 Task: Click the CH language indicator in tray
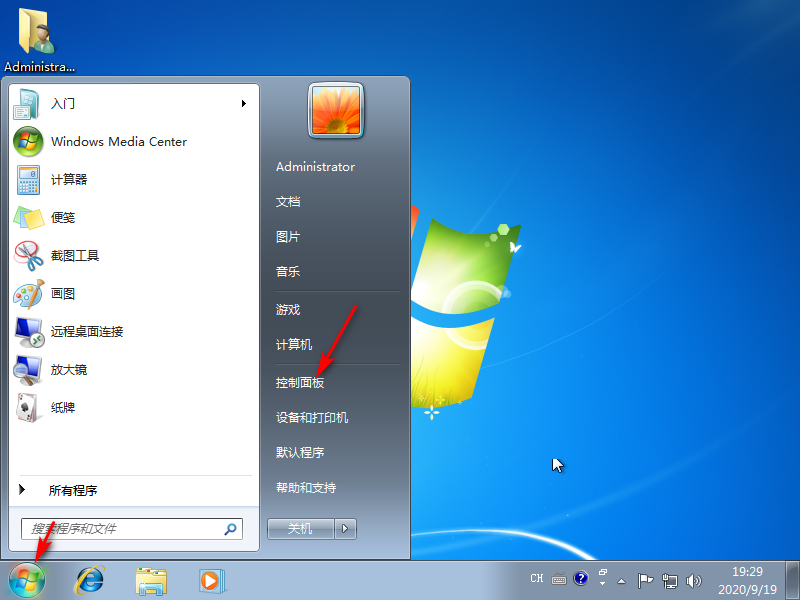pos(537,578)
